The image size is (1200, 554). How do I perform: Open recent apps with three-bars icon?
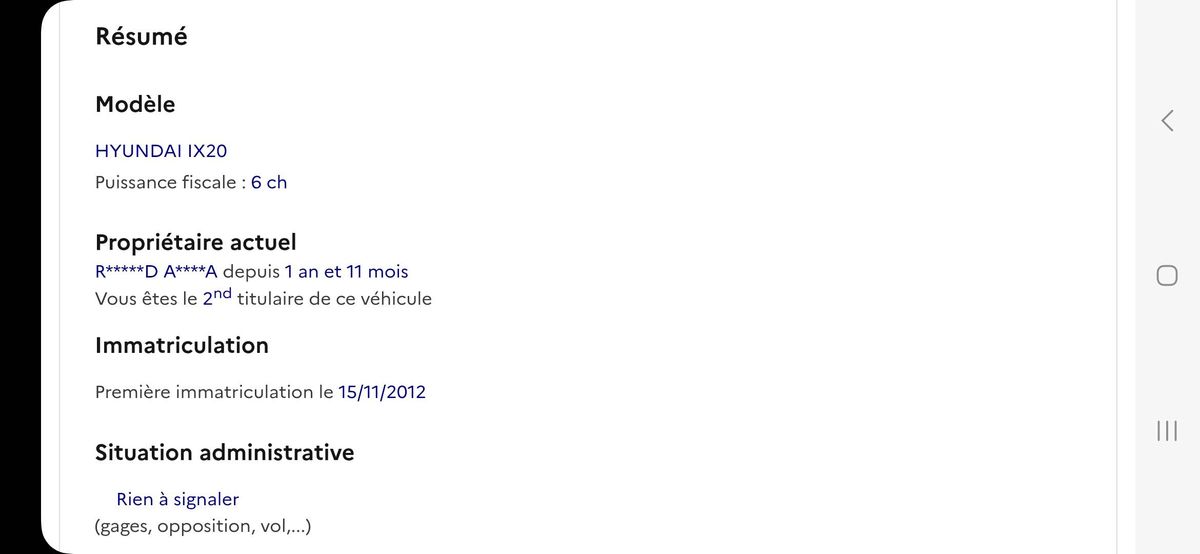1167,431
